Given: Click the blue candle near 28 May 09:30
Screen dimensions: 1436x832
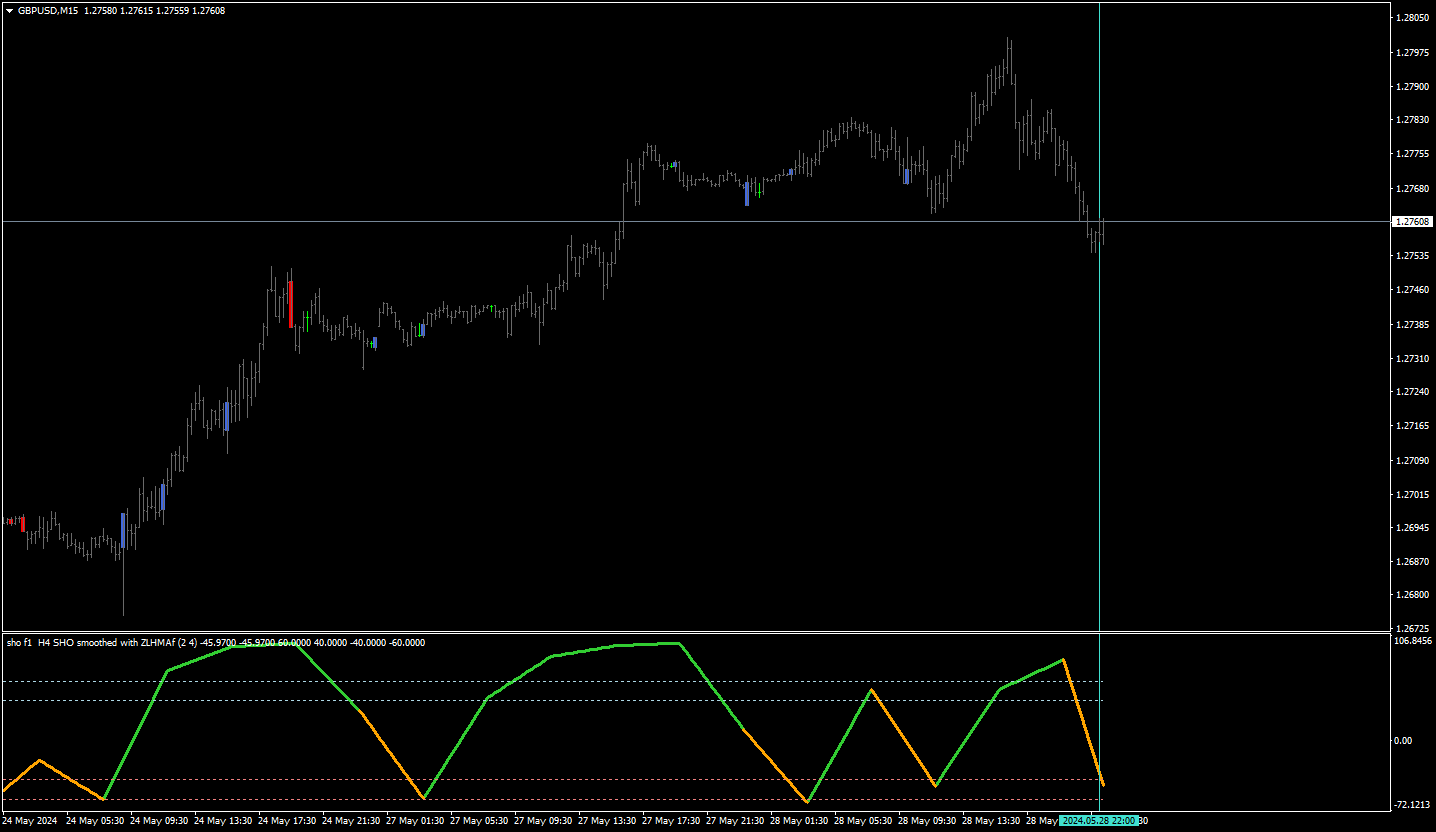Looking at the screenshot, I should pos(907,176).
